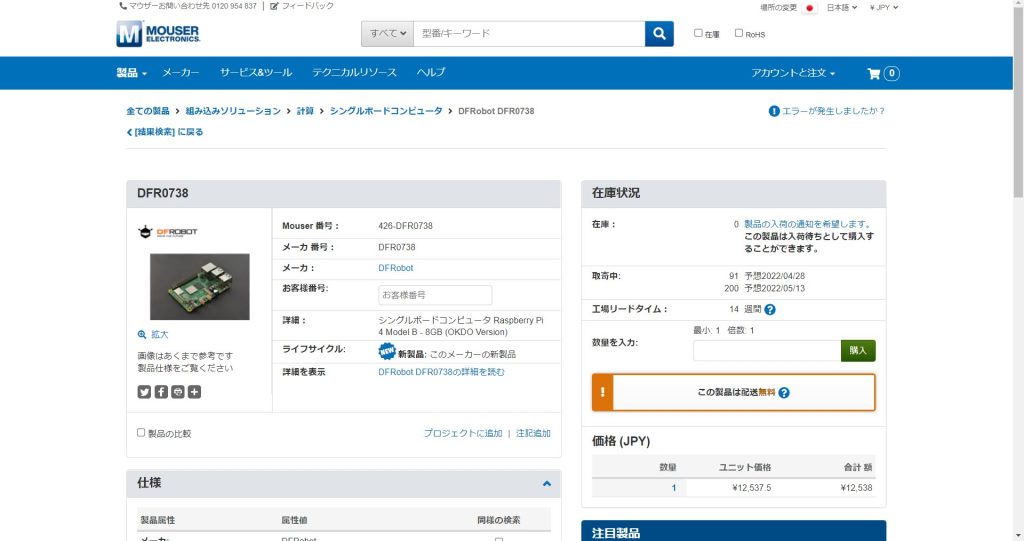Open the 製品 products dropdown menu
The height and width of the screenshot is (541, 1024).
[x=132, y=73]
